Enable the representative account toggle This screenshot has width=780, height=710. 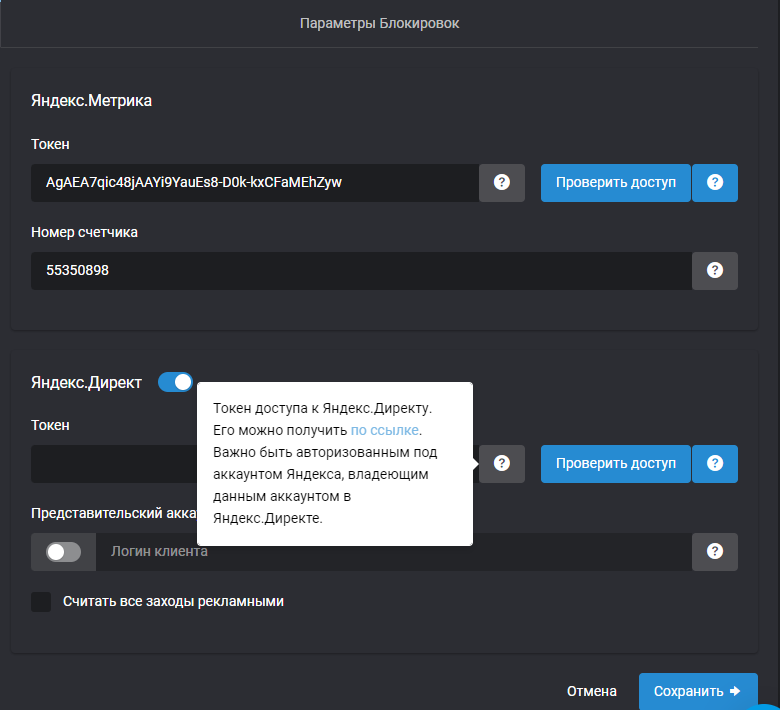(64, 552)
